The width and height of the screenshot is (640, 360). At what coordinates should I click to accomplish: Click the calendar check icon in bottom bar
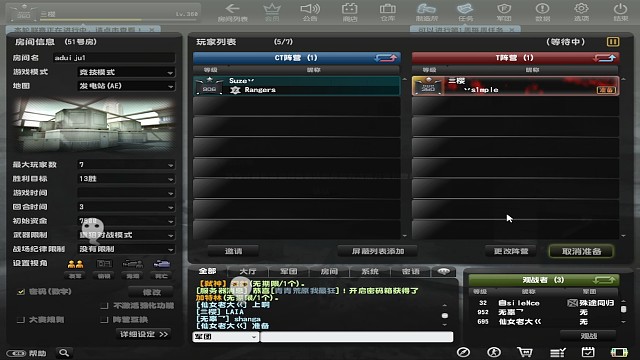click(588, 352)
